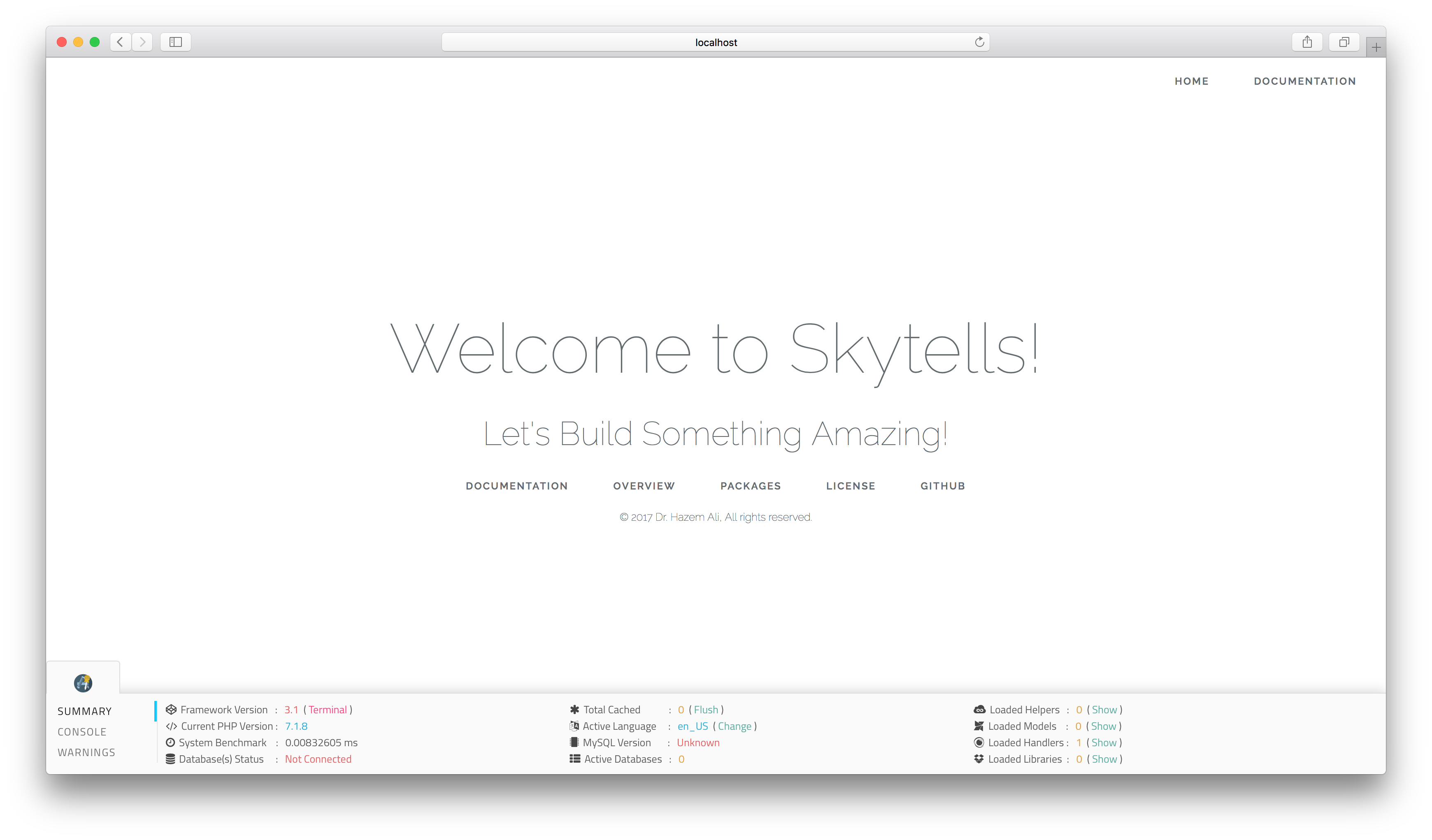This screenshot has height=840, width=1432.
Task: Click the Safari back arrow button
Action: pyautogui.click(x=121, y=42)
